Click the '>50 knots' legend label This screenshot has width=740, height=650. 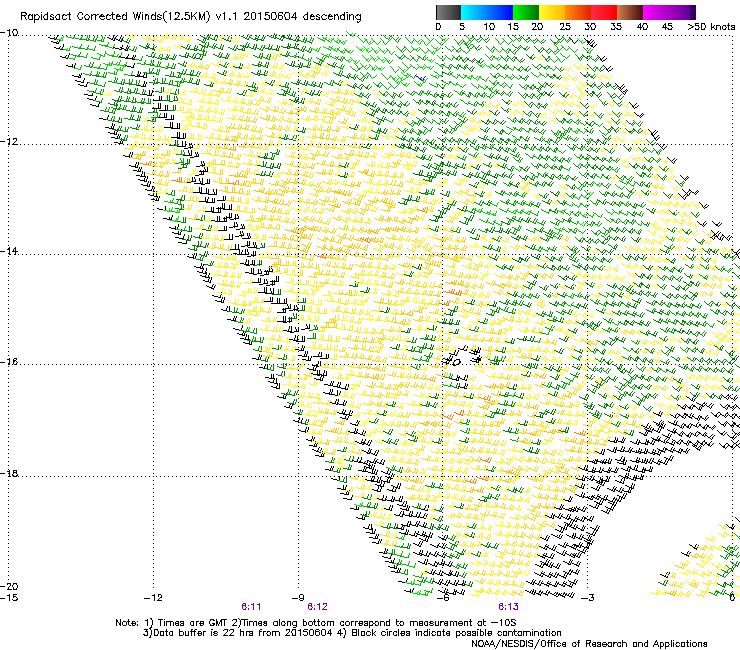(x=711, y=27)
